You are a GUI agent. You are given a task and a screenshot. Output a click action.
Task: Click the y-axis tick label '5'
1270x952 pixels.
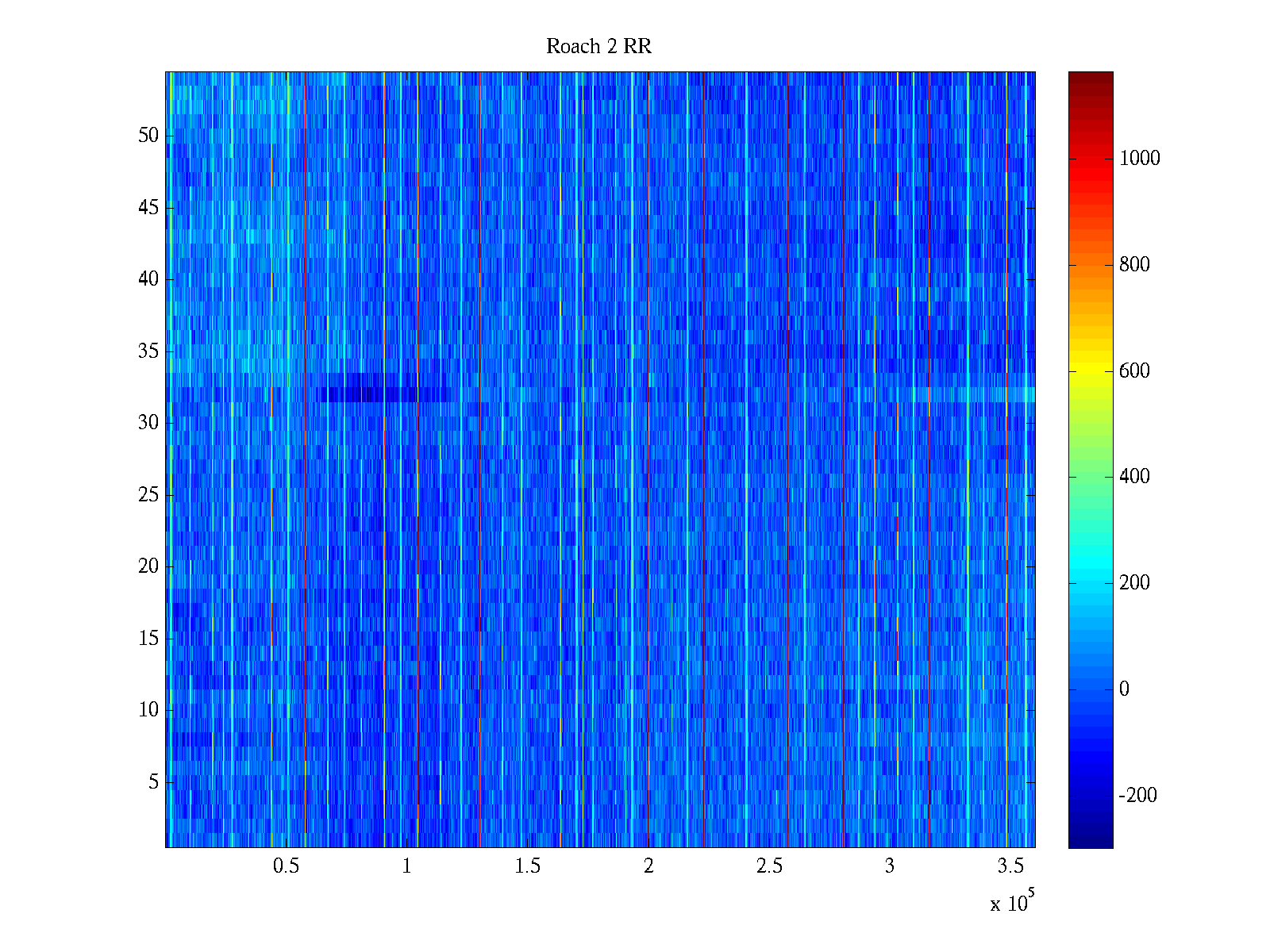(153, 782)
